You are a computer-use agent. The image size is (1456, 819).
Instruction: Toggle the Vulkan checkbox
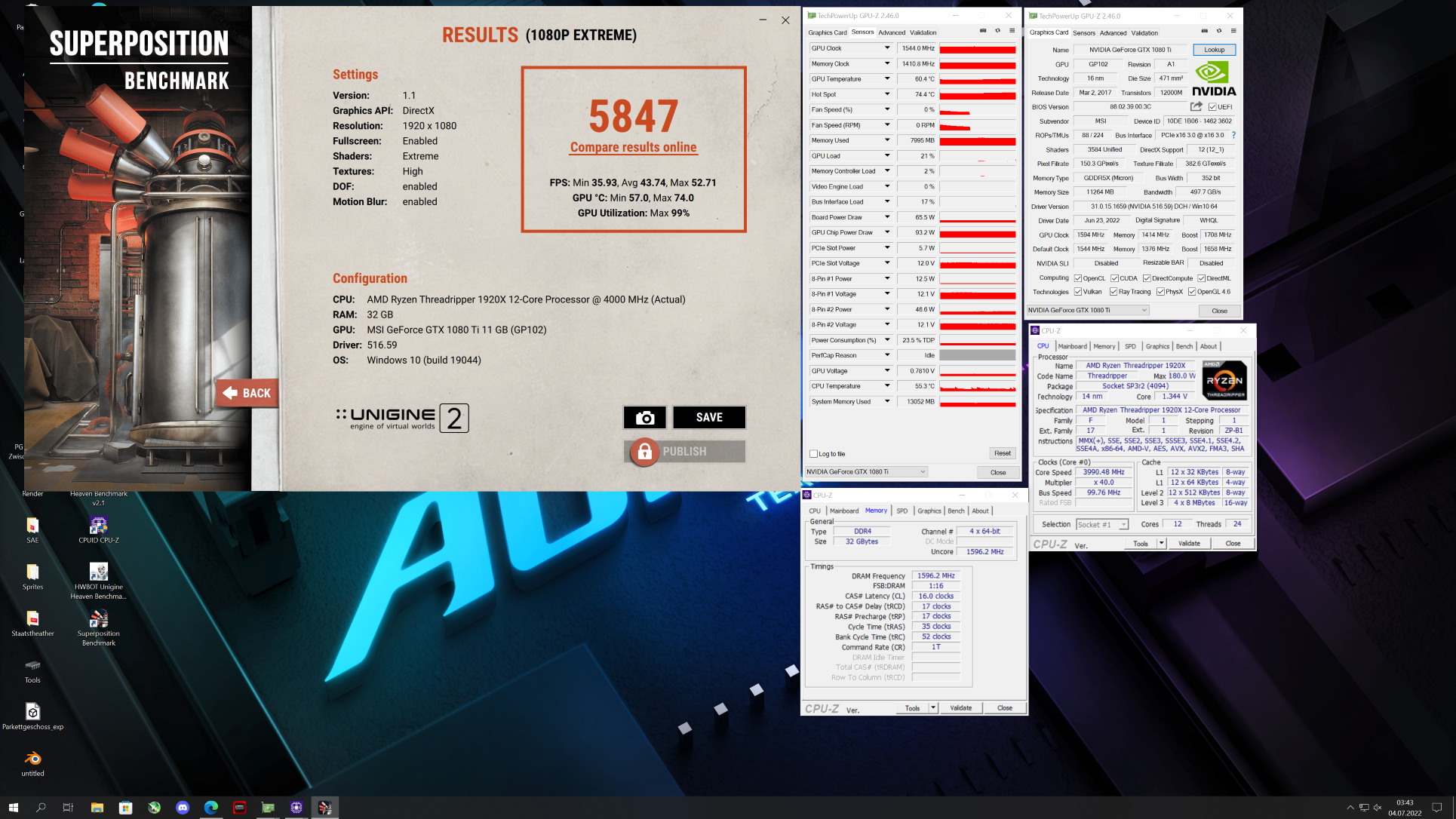1078,292
